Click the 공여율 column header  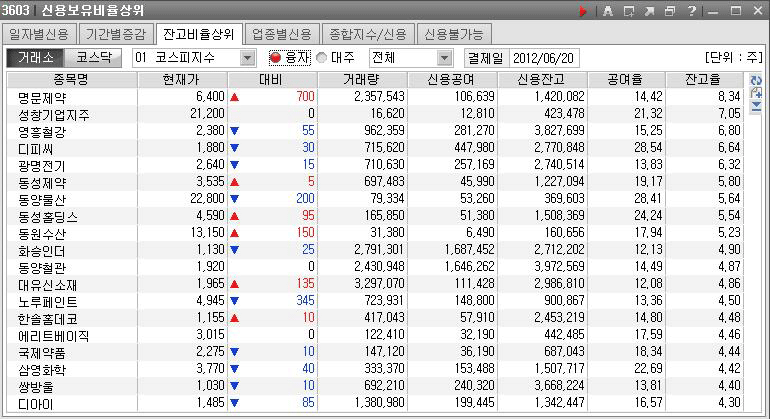click(x=627, y=80)
